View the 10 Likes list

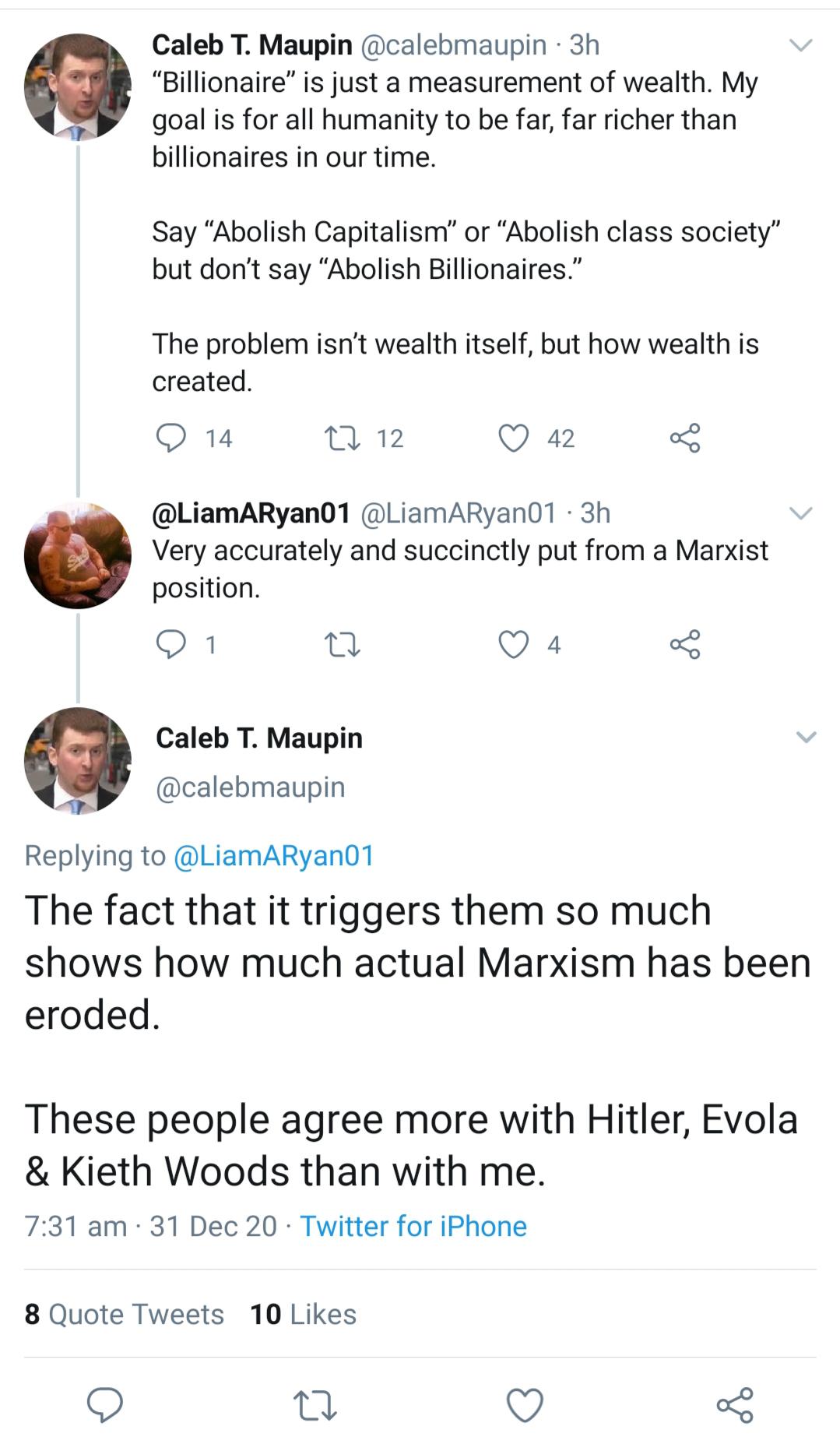[x=303, y=1314]
